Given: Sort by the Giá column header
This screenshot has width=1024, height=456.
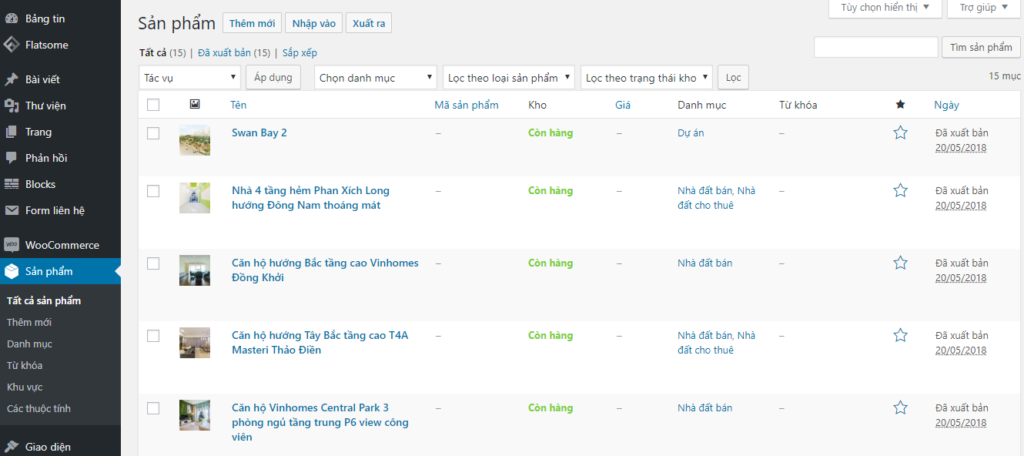Looking at the screenshot, I should coord(623,105).
